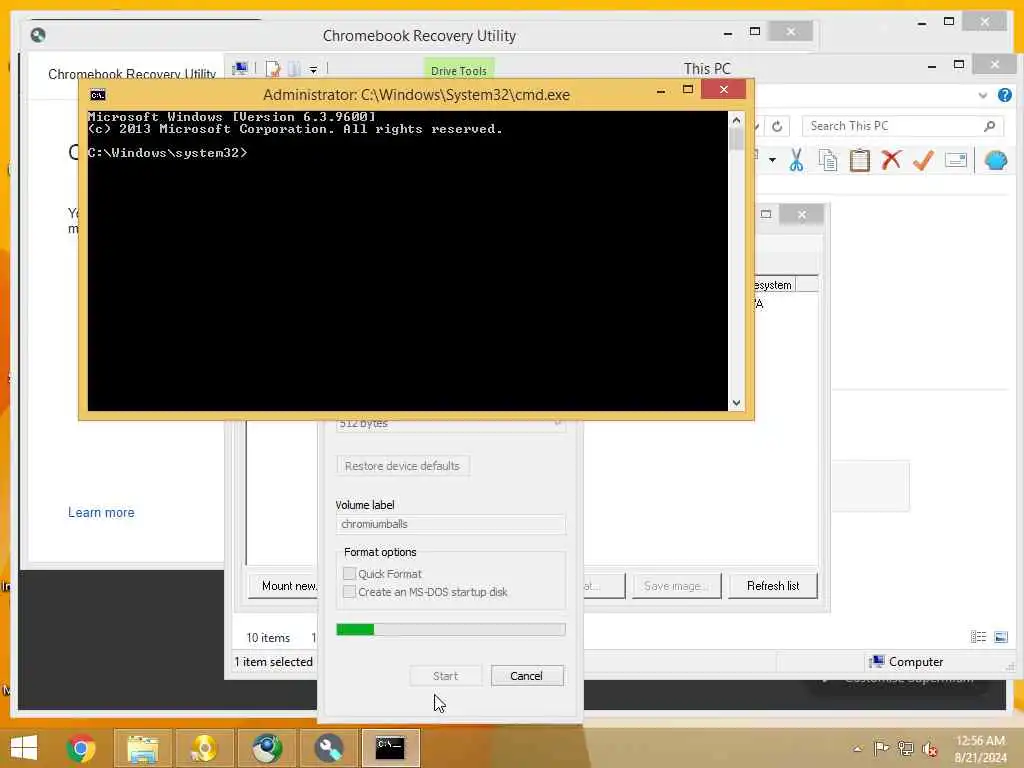Click the Rename label icon in This PC toolbar
The height and width of the screenshot is (768, 1024).
955,160
